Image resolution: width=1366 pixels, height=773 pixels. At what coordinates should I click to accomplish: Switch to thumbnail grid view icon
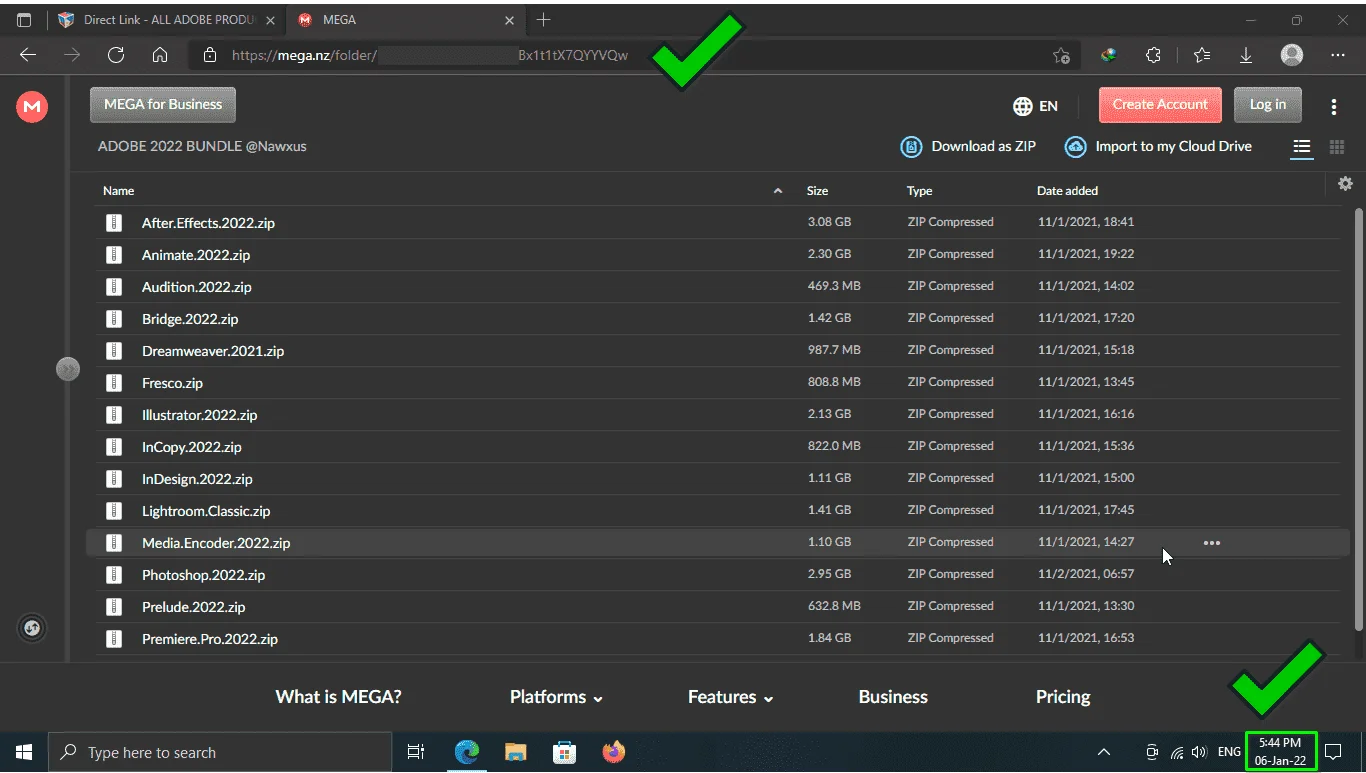tap(1337, 148)
